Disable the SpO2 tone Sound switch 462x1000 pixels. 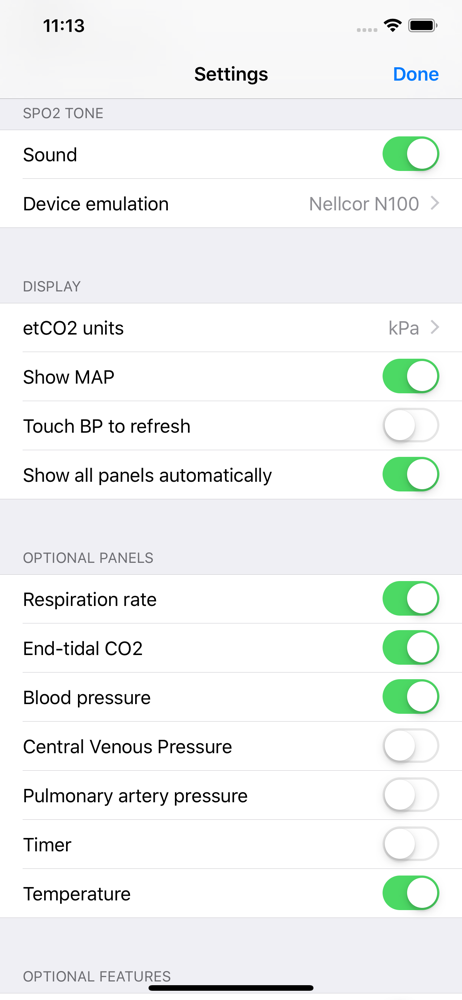pos(411,154)
